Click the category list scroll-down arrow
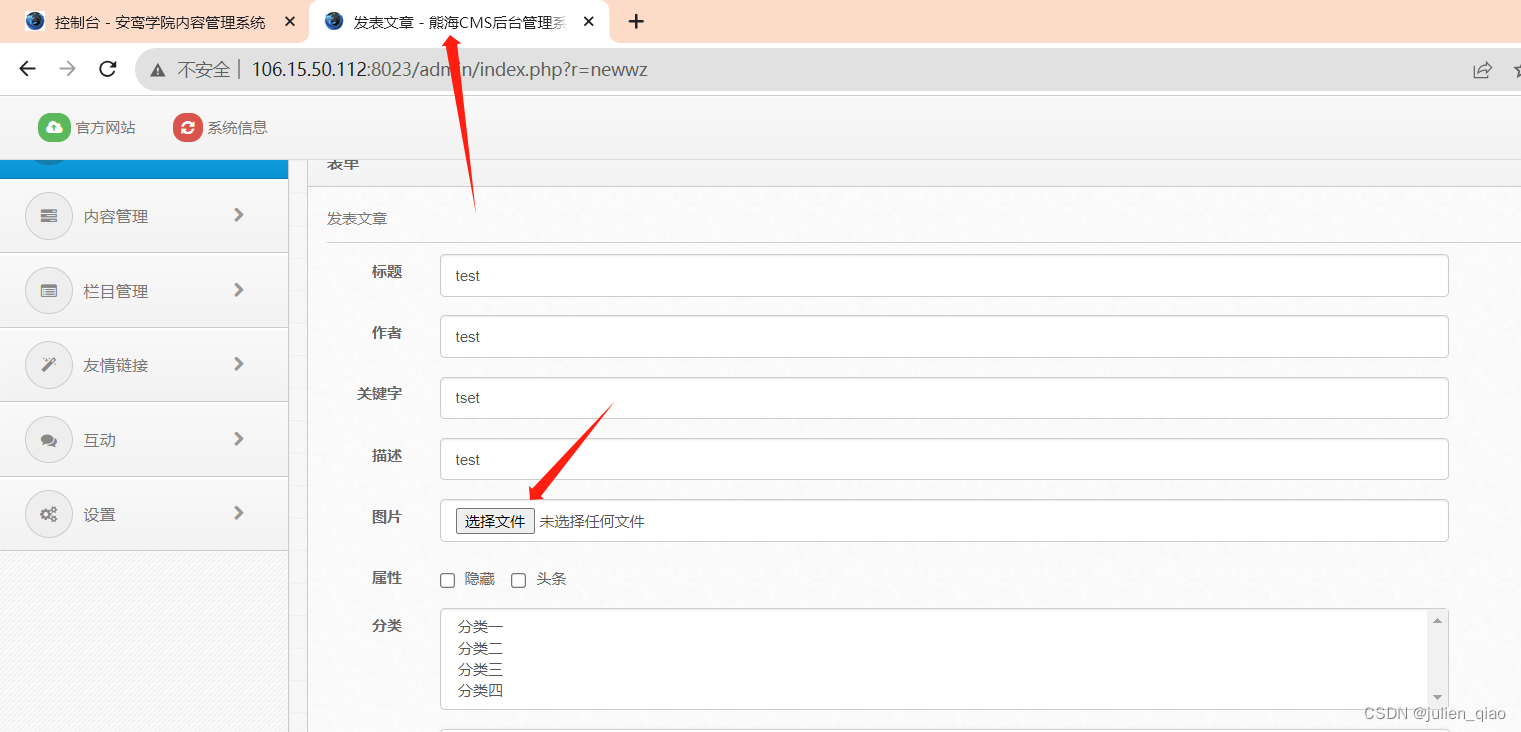This screenshot has height=732, width=1521. pos(1438,697)
